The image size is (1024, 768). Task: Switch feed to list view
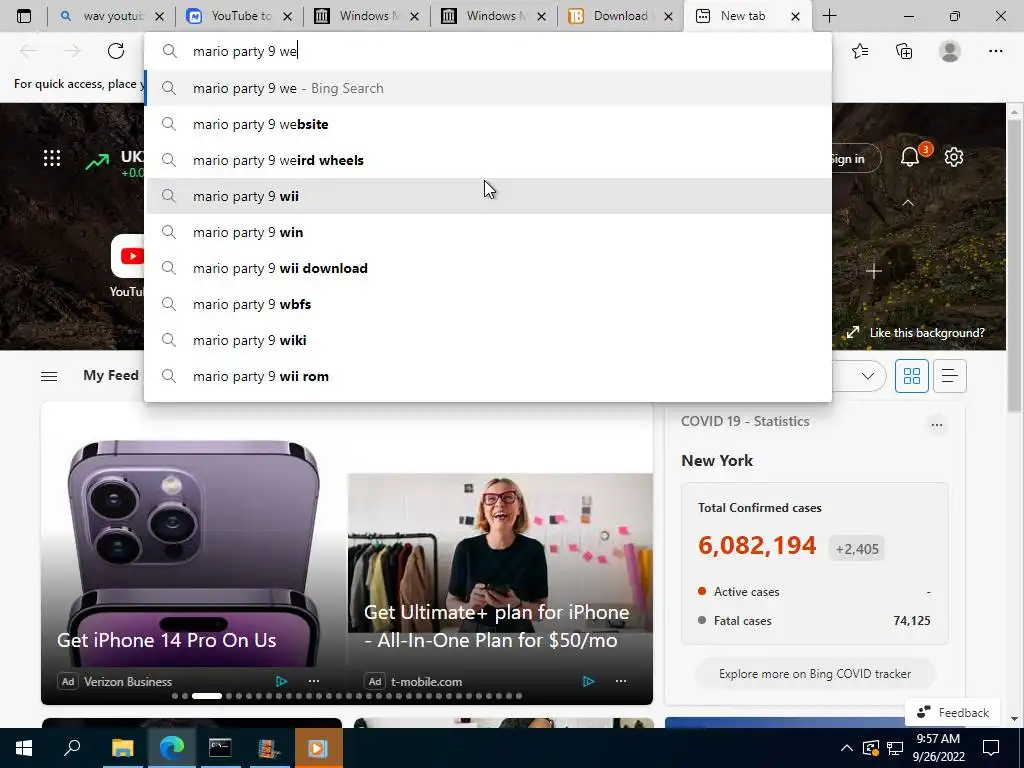click(x=950, y=376)
